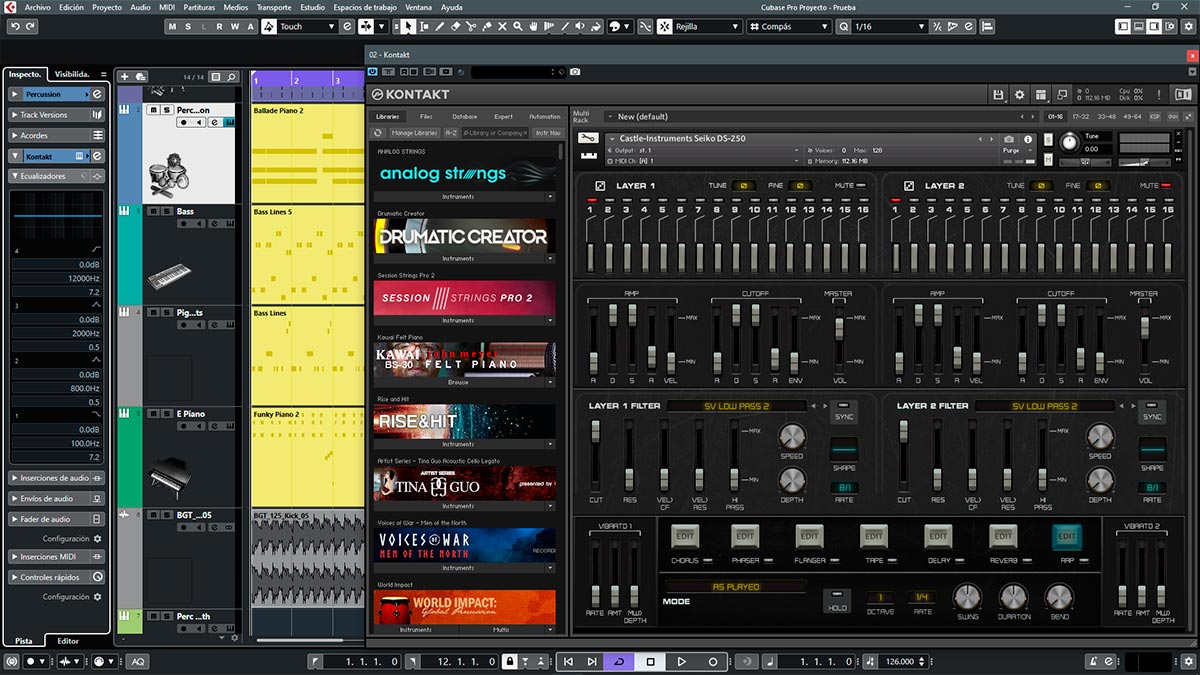The height and width of the screenshot is (675, 1200).
Task: Mute the Bass track
Action: point(152,211)
